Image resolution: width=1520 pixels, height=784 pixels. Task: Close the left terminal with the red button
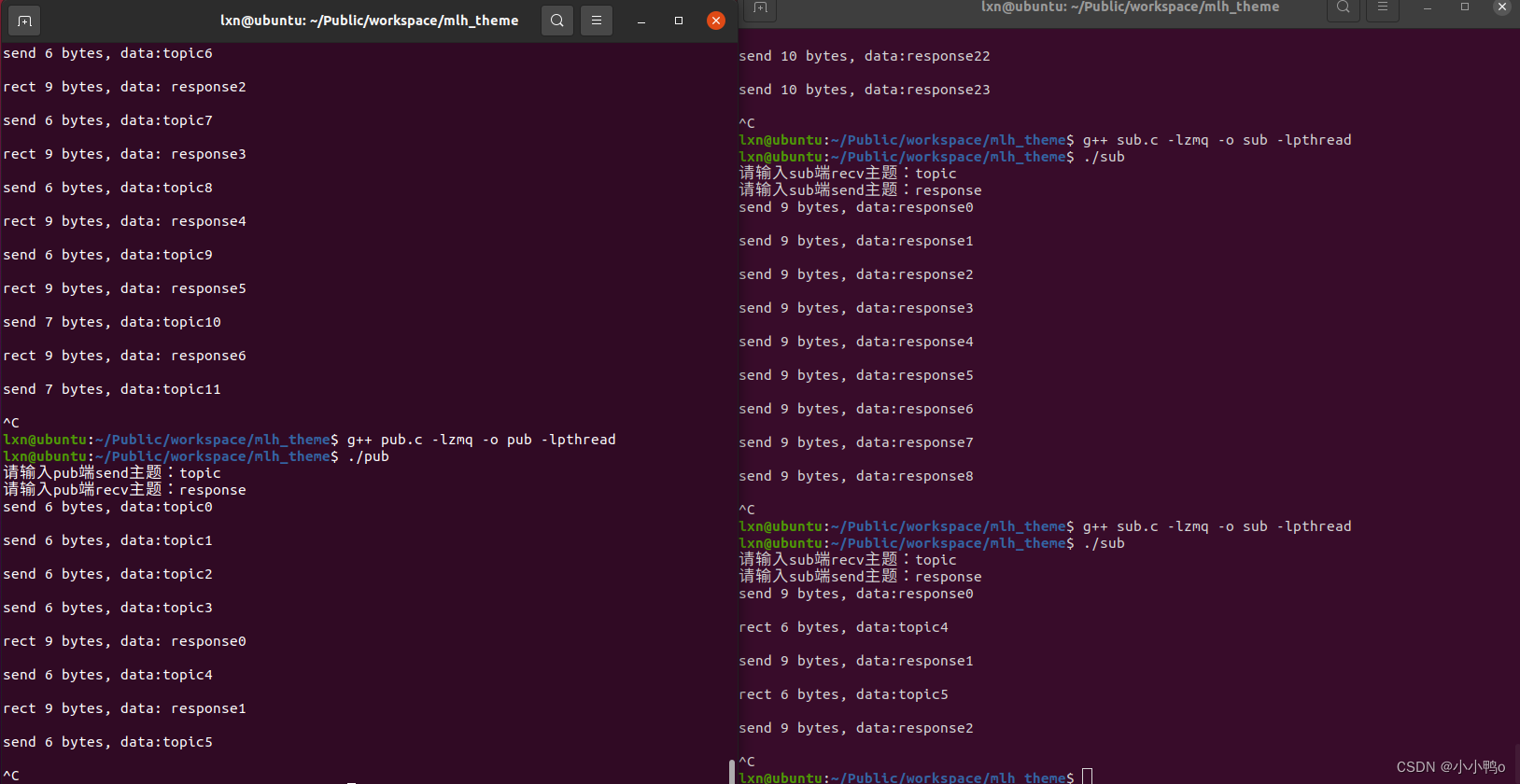[716, 21]
